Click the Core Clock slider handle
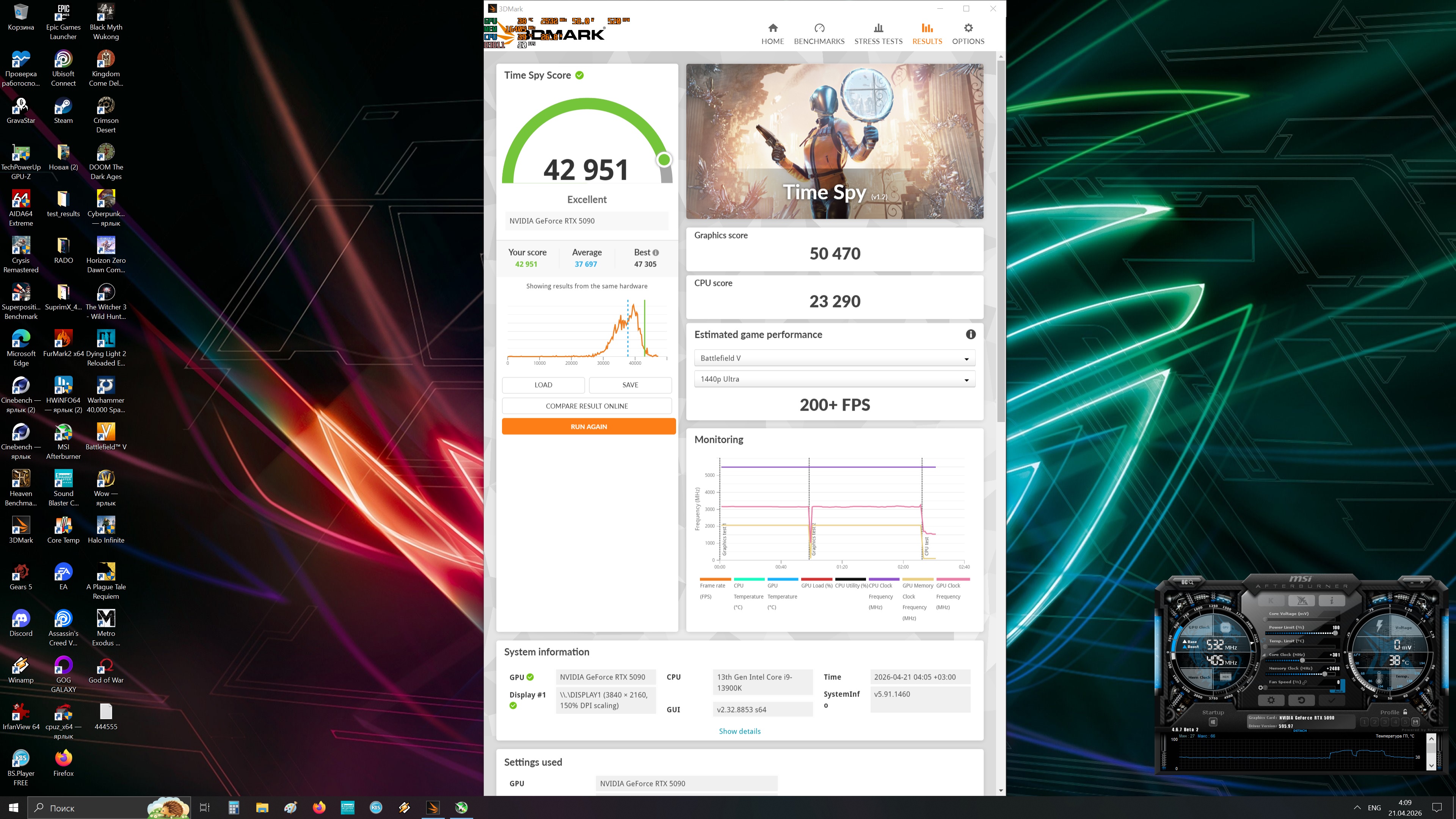 1302,660
